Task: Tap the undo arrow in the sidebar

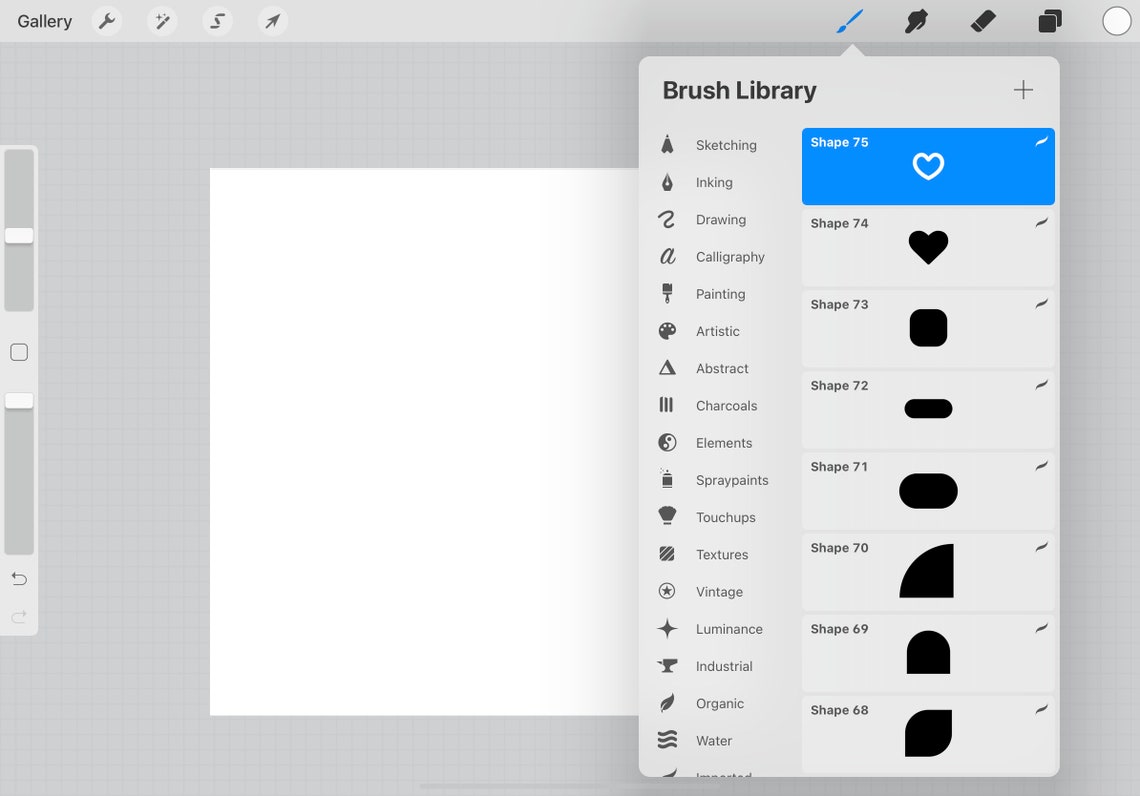Action: [x=18, y=578]
